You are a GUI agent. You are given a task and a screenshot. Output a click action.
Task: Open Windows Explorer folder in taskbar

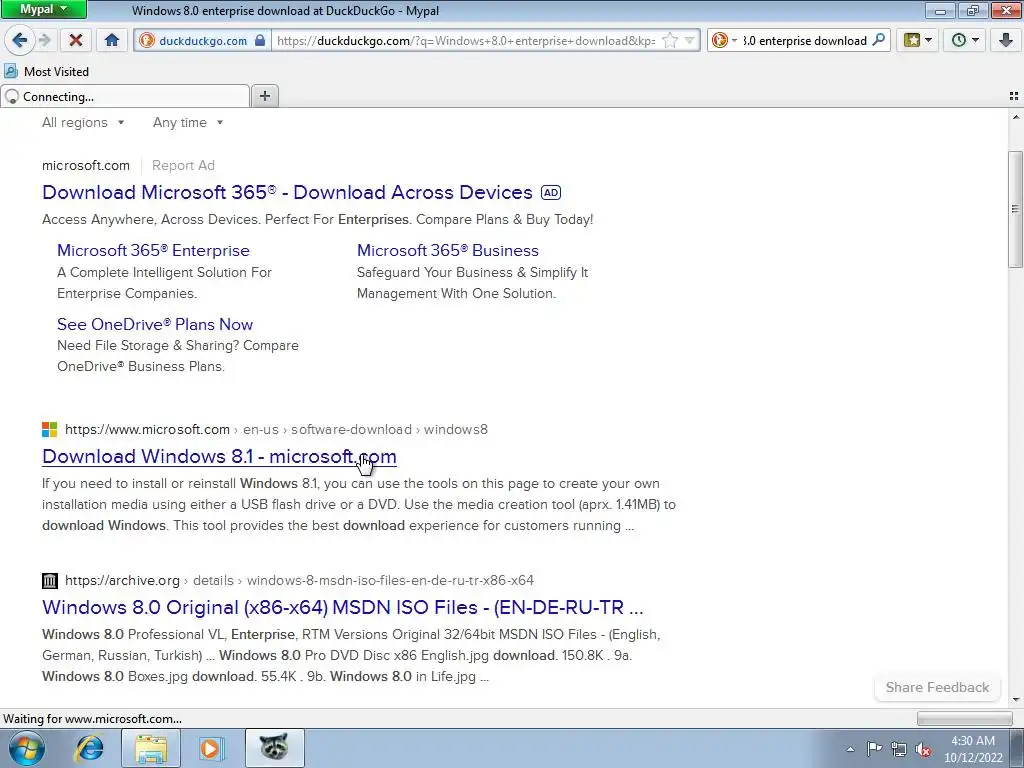151,748
